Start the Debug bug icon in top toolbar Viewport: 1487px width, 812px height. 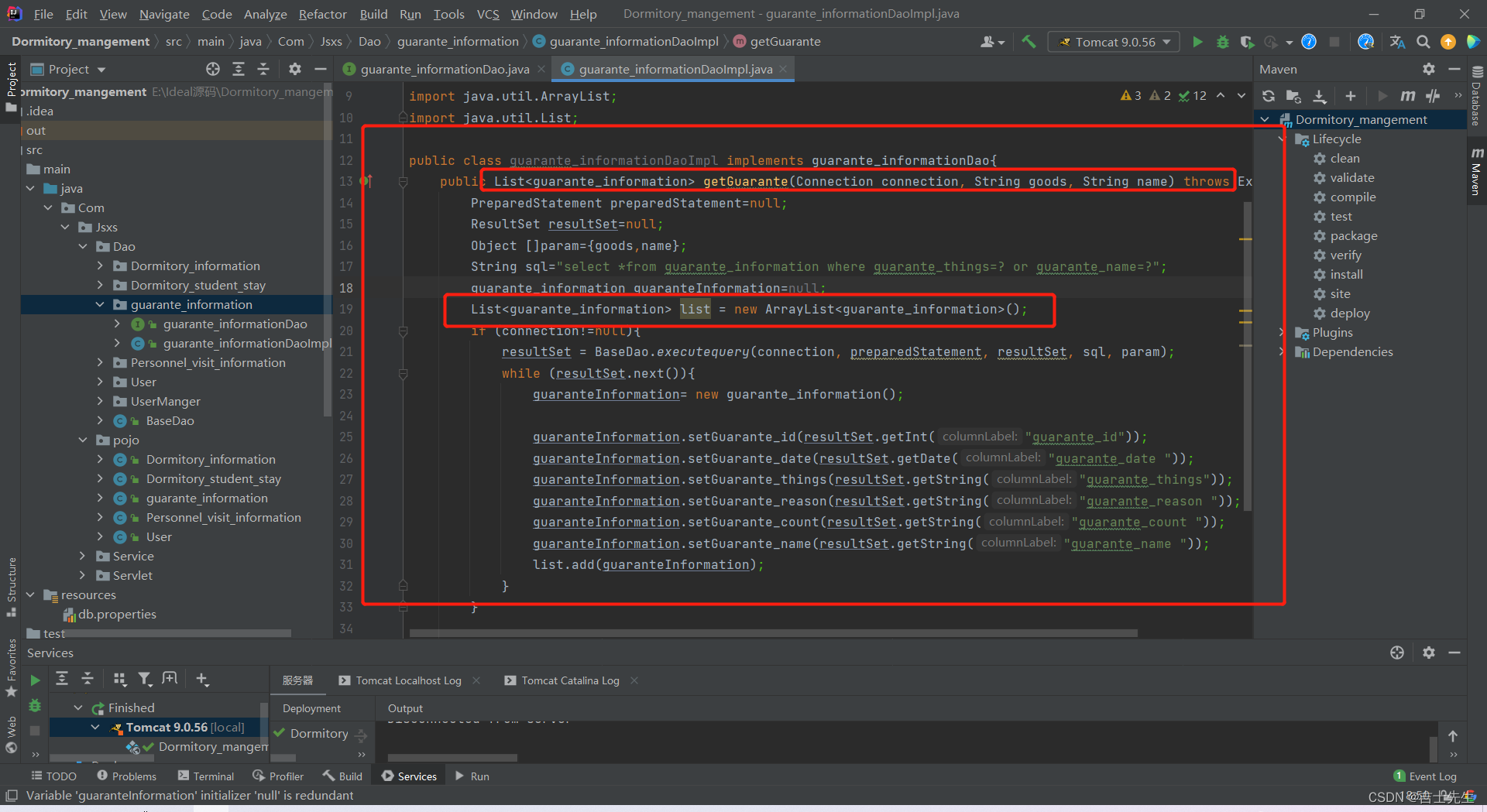[x=1222, y=42]
